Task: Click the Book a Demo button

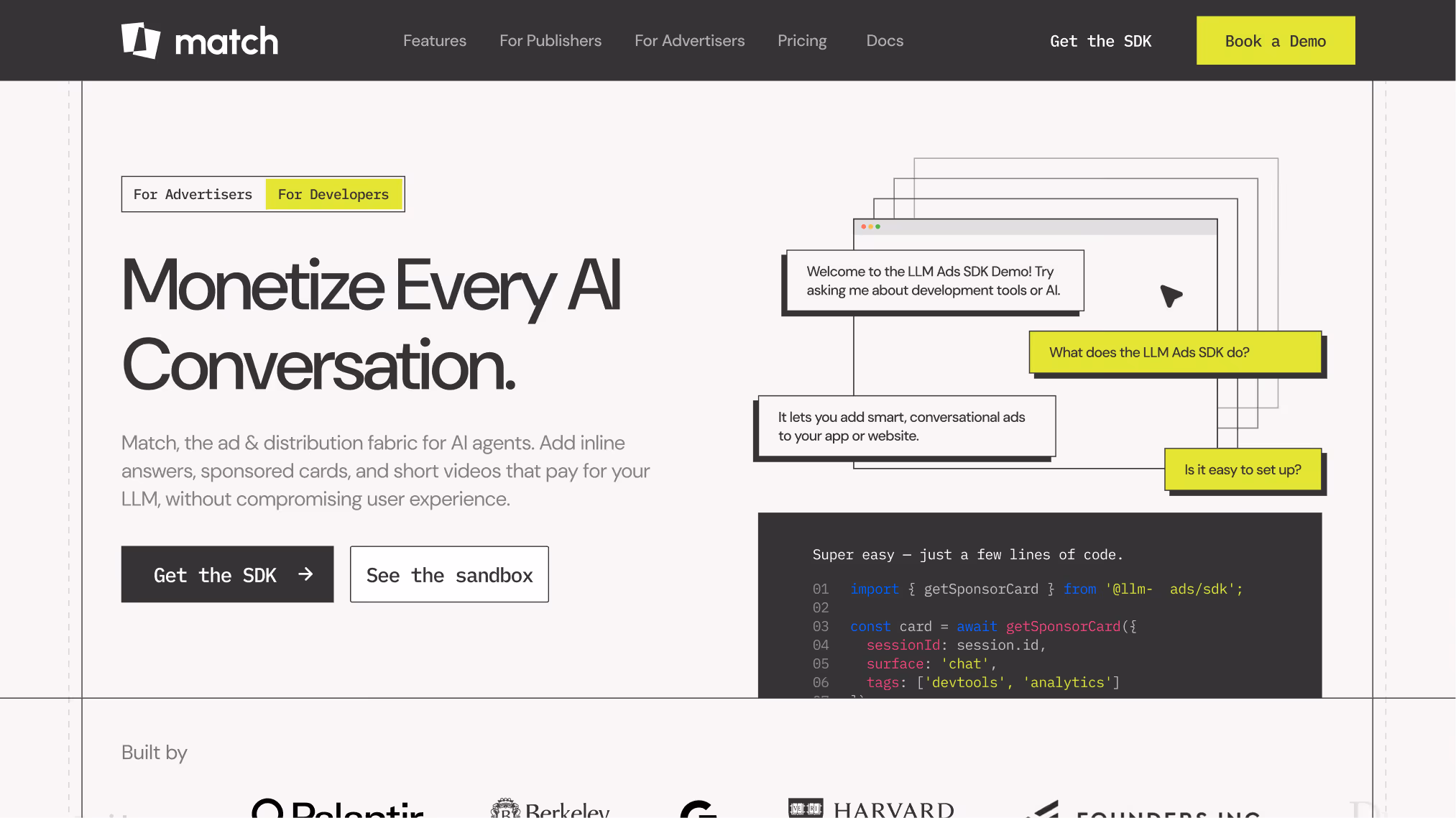Action: (1276, 40)
